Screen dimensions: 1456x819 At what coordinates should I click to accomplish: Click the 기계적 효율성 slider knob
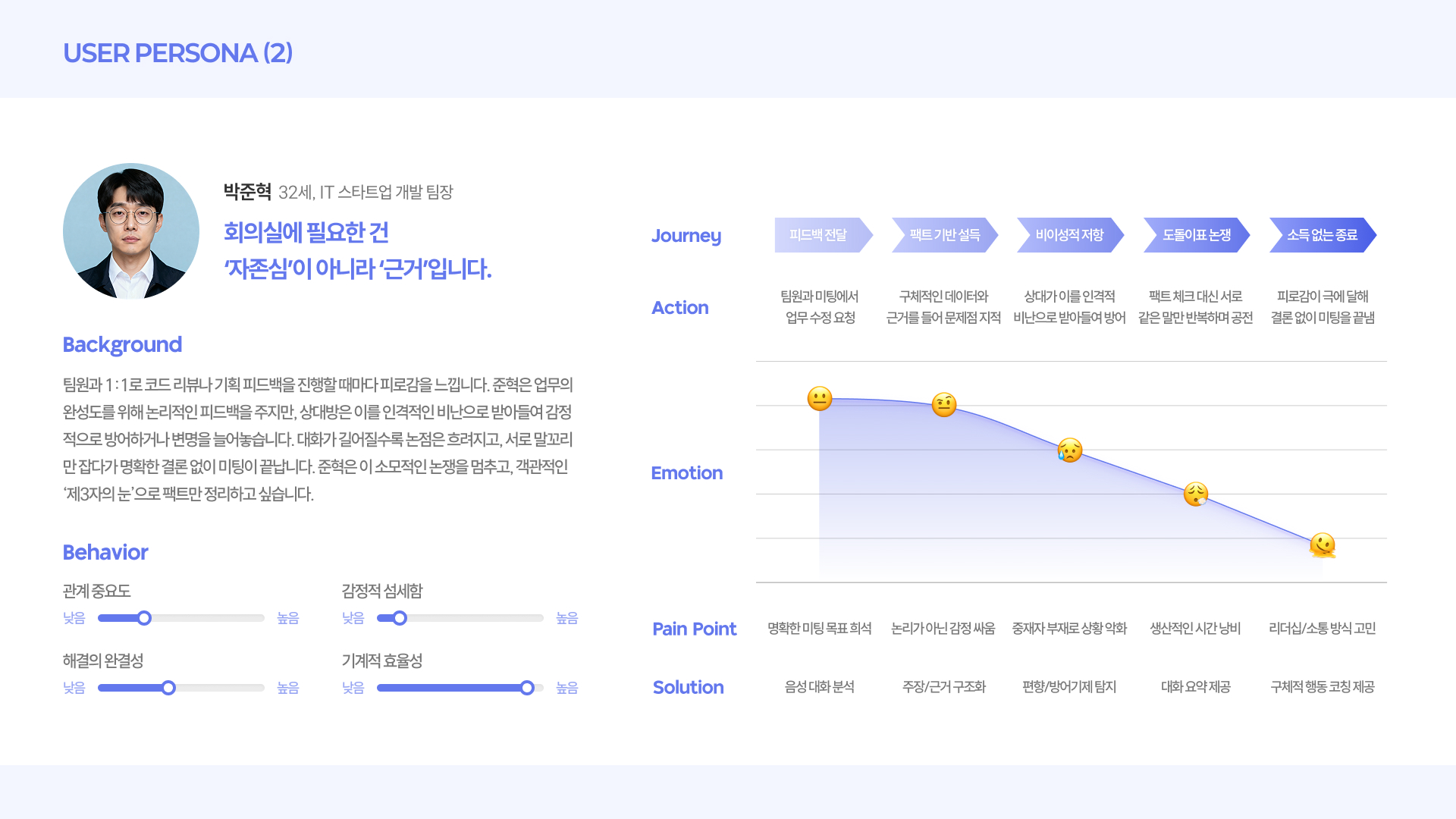tap(527, 688)
